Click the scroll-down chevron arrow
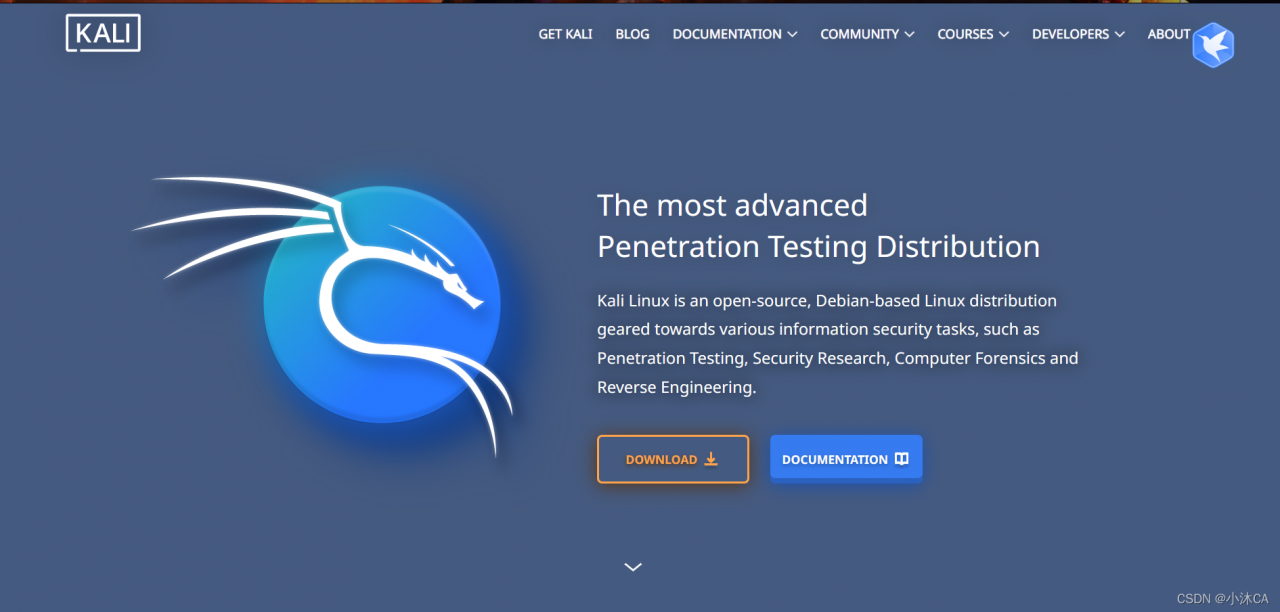The width and height of the screenshot is (1280, 612). 633,567
